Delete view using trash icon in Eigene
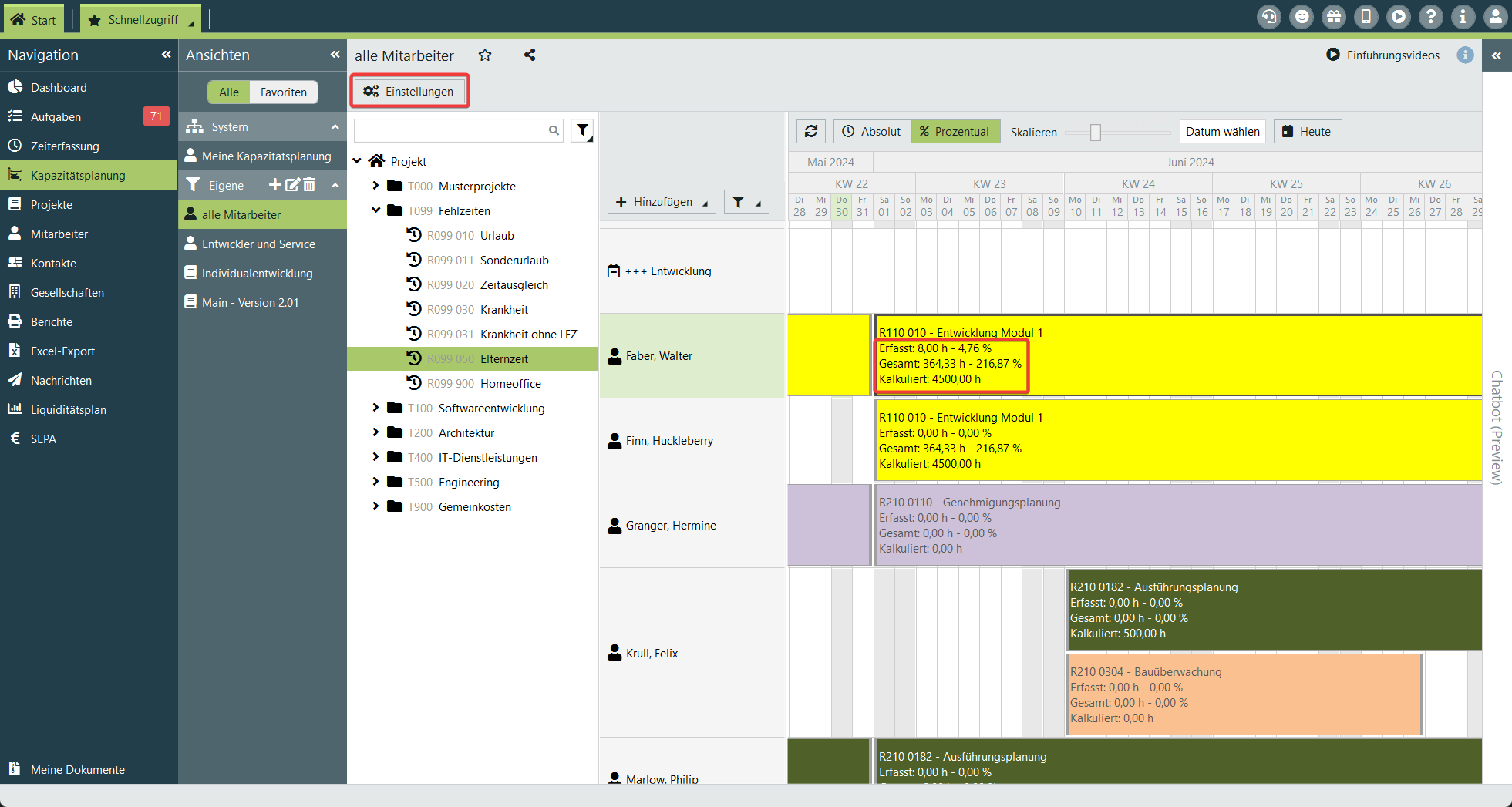 309,185
